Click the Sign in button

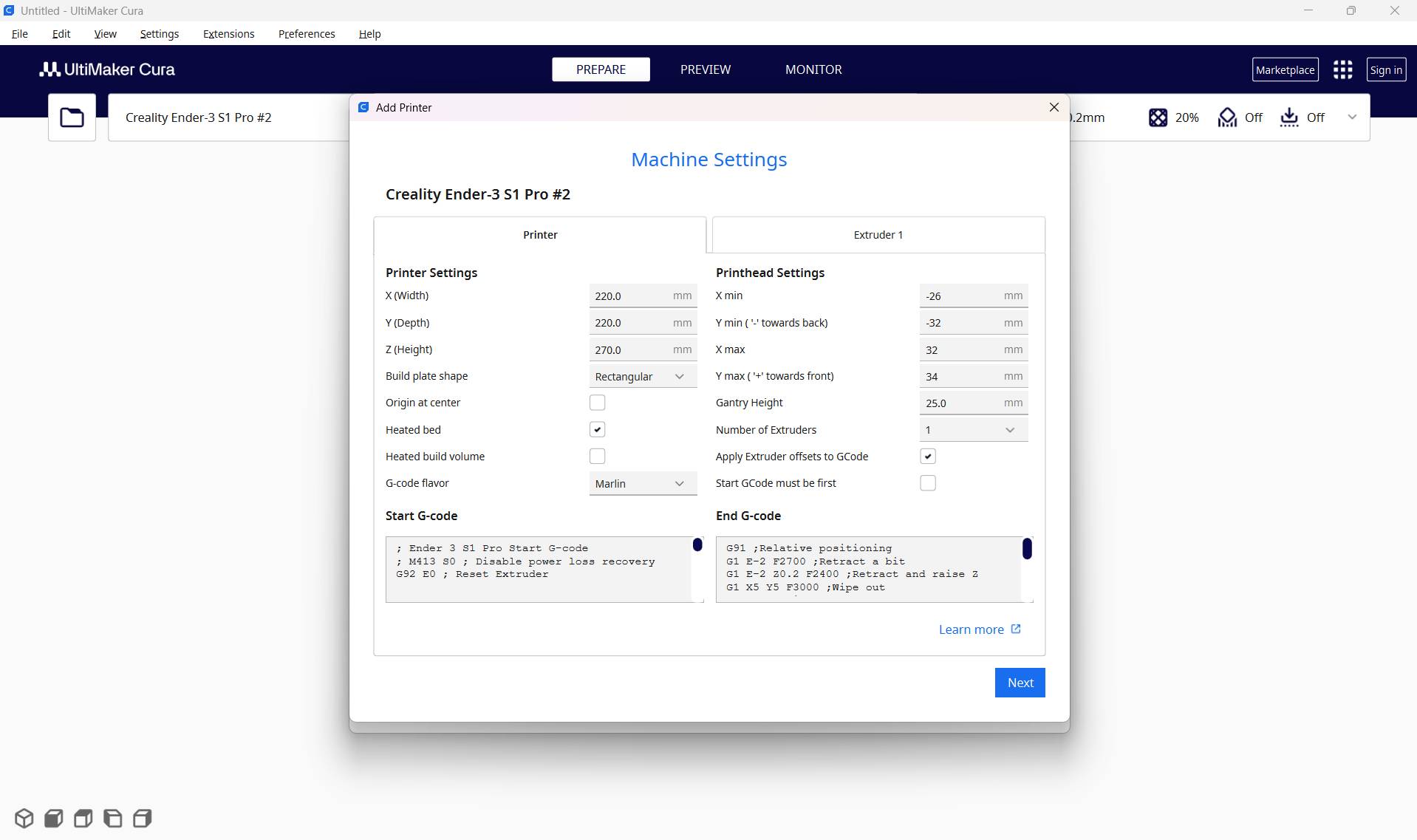1386,69
